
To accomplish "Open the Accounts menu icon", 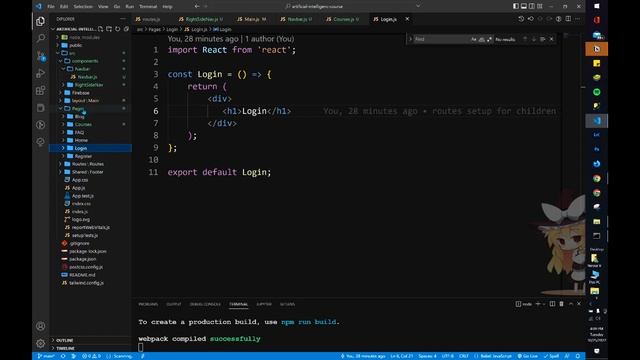I will 40,326.
